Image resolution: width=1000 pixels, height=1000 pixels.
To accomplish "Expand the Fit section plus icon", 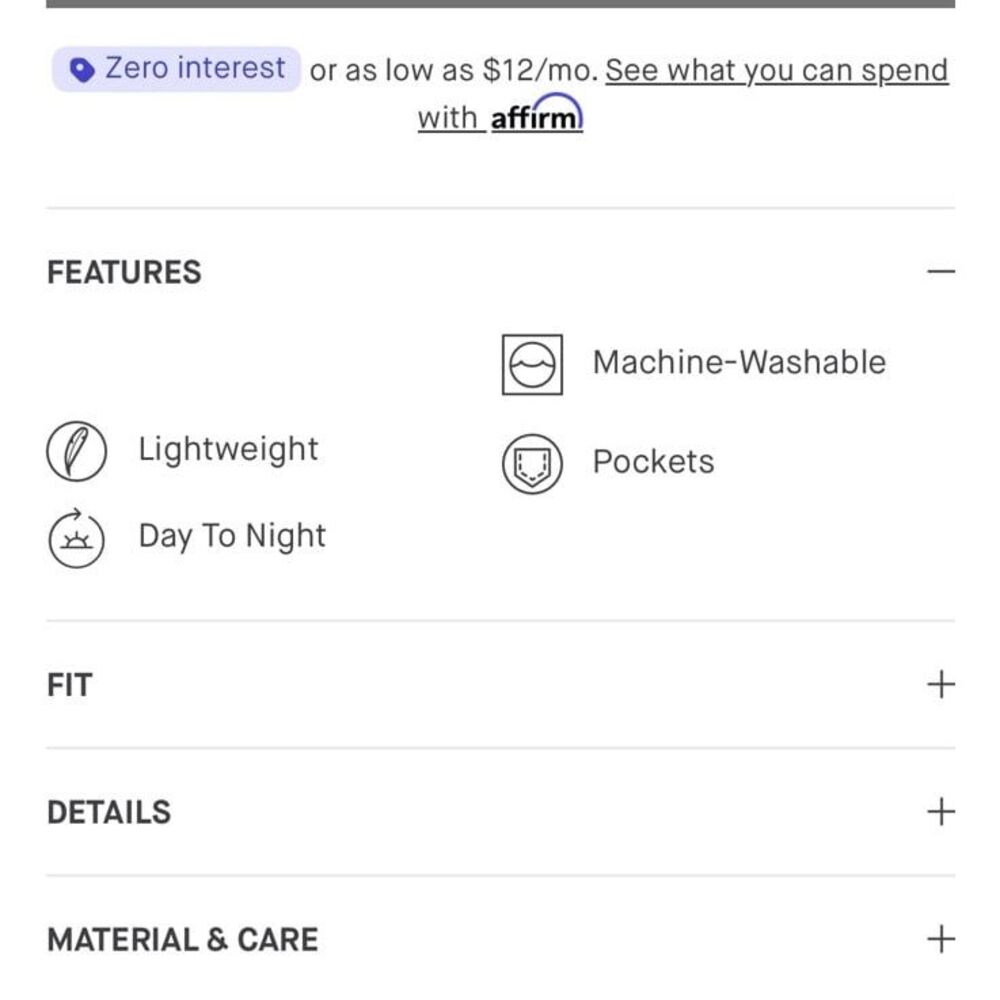I will click(941, 684).
